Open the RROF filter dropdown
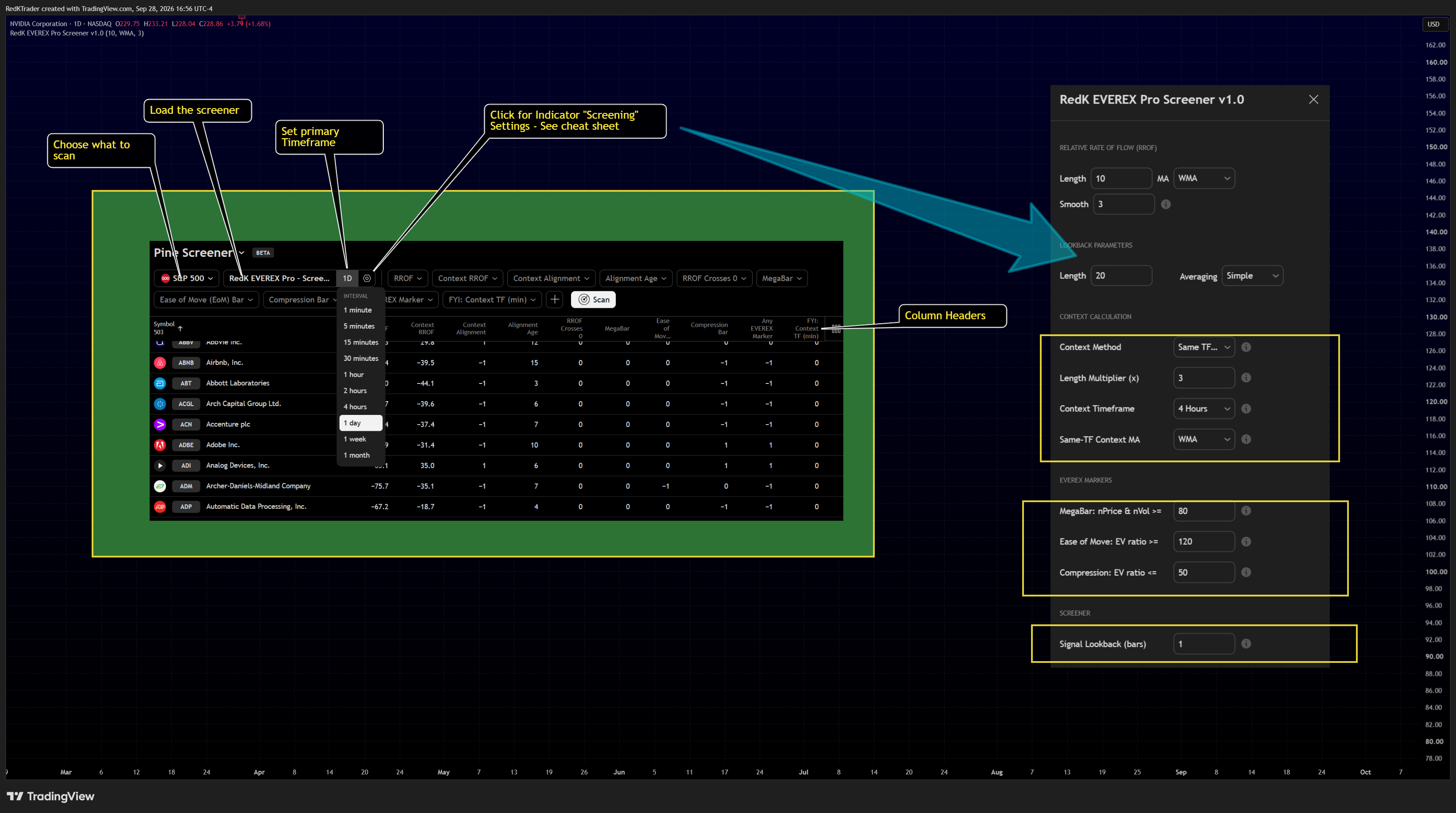The image size is (1456, 813). (x=408, y=278)
